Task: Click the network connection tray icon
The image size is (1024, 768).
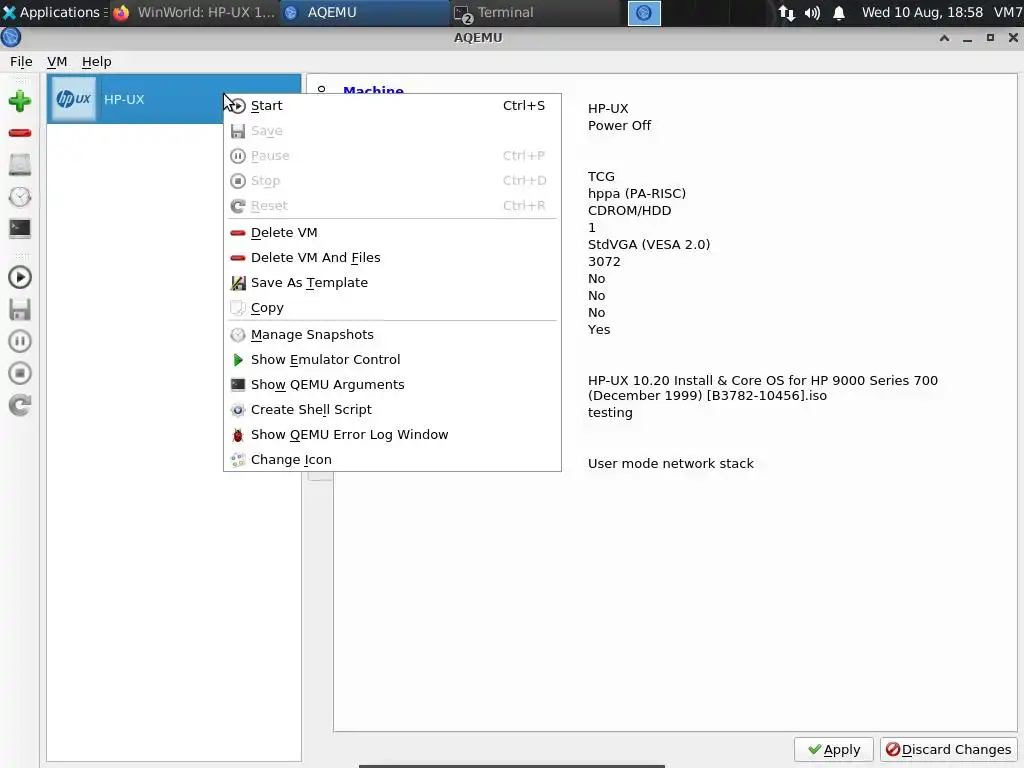Action: click(786, 13)
